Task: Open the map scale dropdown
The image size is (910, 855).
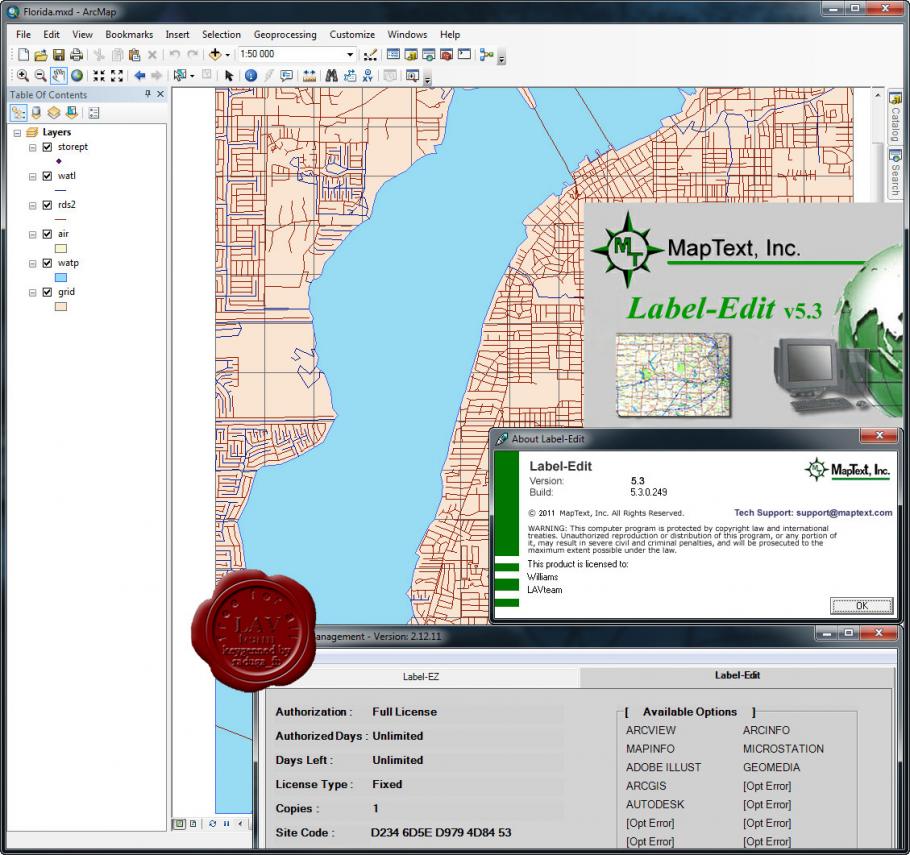Action: tap(350, 55)
